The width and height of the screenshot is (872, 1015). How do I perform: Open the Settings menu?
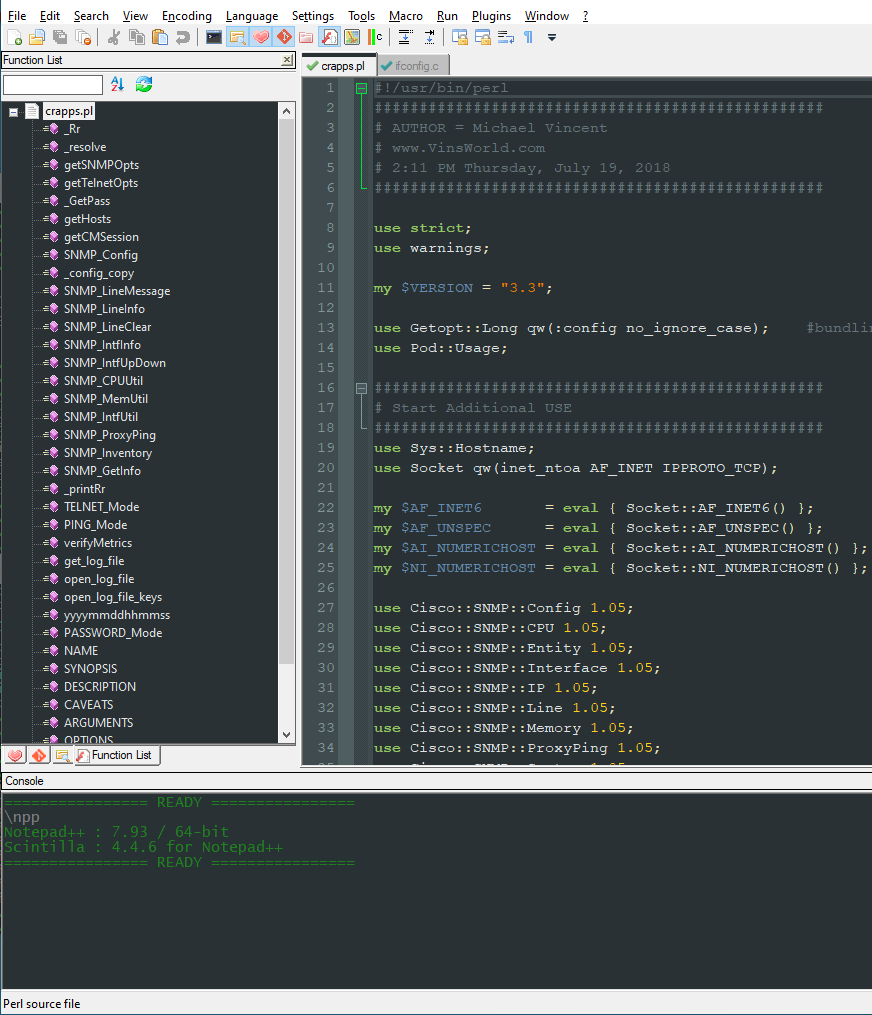pyautogui.click(x=313, y=16)
